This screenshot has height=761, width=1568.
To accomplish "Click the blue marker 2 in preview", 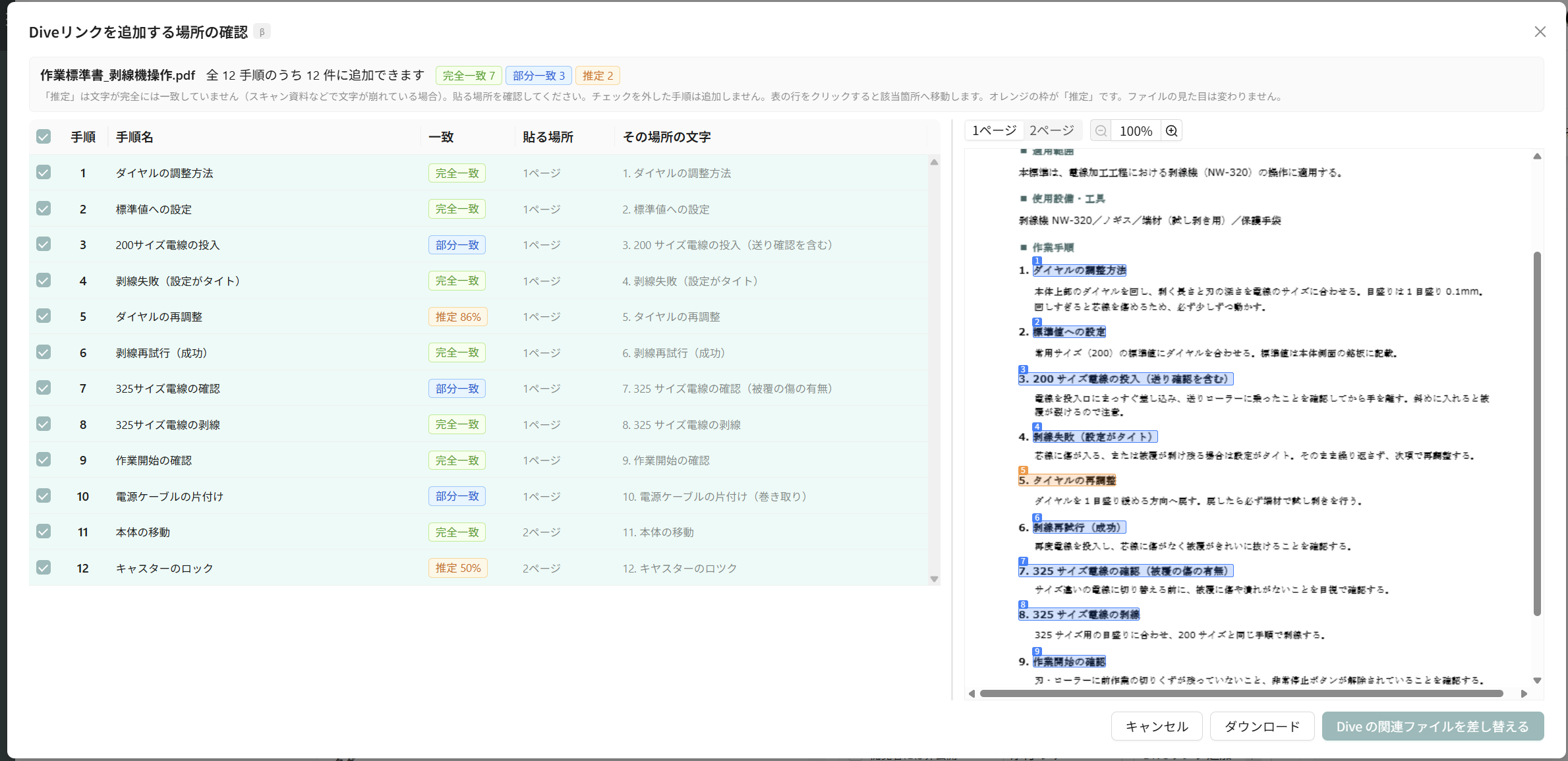I will click(x=1037, y=322).
